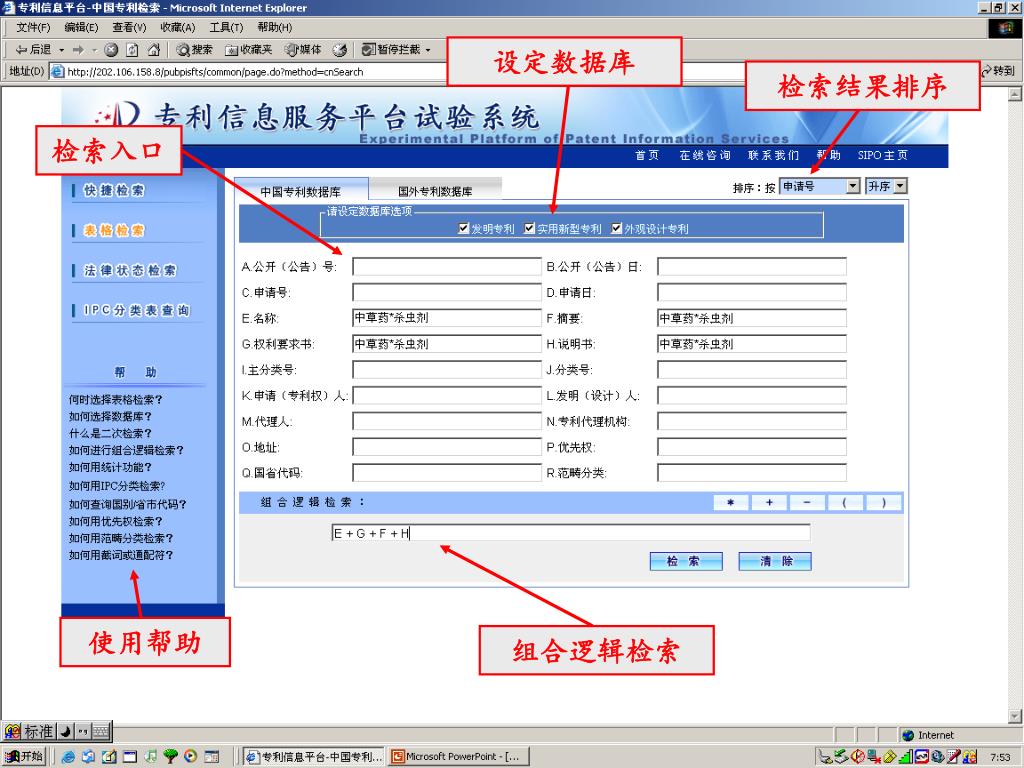This screenshot has width=1024, height=768.
Task: Click the A.公开(公告)号 input field
Action: click(447, 266)
